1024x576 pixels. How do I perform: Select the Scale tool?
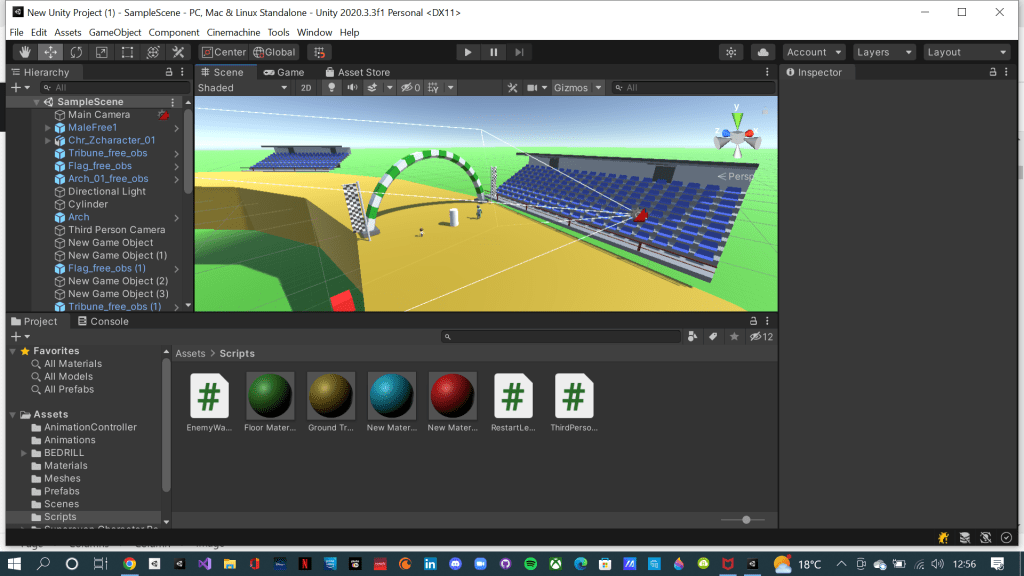pyautogui.click(x=101, y=52)
